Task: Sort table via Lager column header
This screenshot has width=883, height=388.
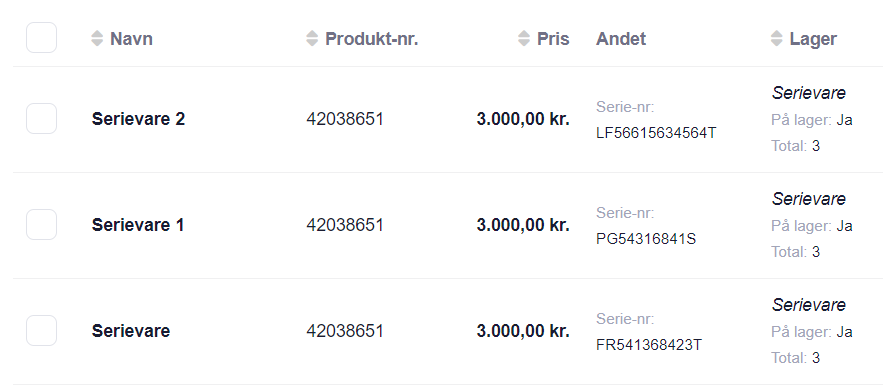Action: click(813, 39)
